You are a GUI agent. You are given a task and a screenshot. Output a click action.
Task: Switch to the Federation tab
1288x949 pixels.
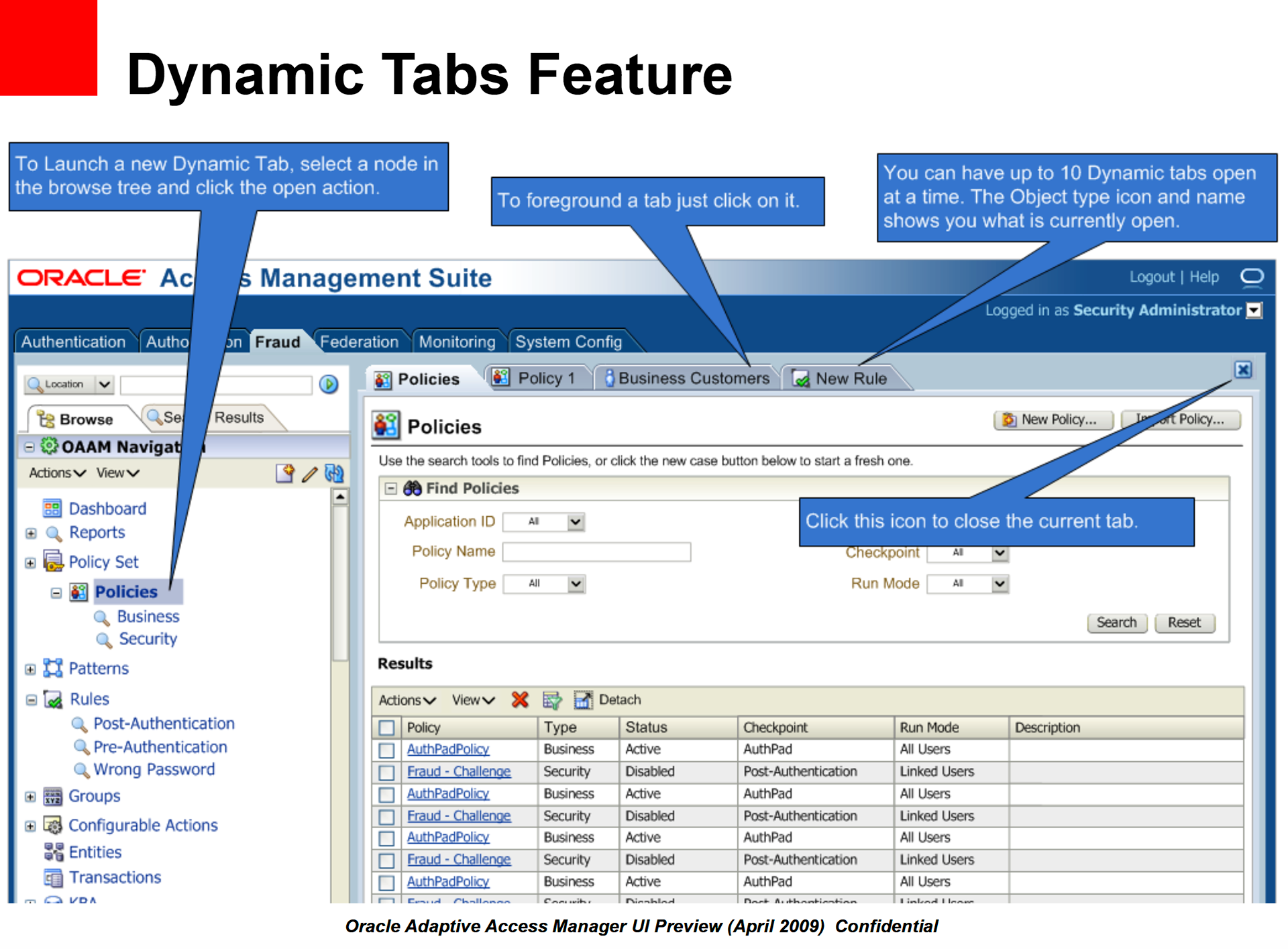click(x=360, y=342)
